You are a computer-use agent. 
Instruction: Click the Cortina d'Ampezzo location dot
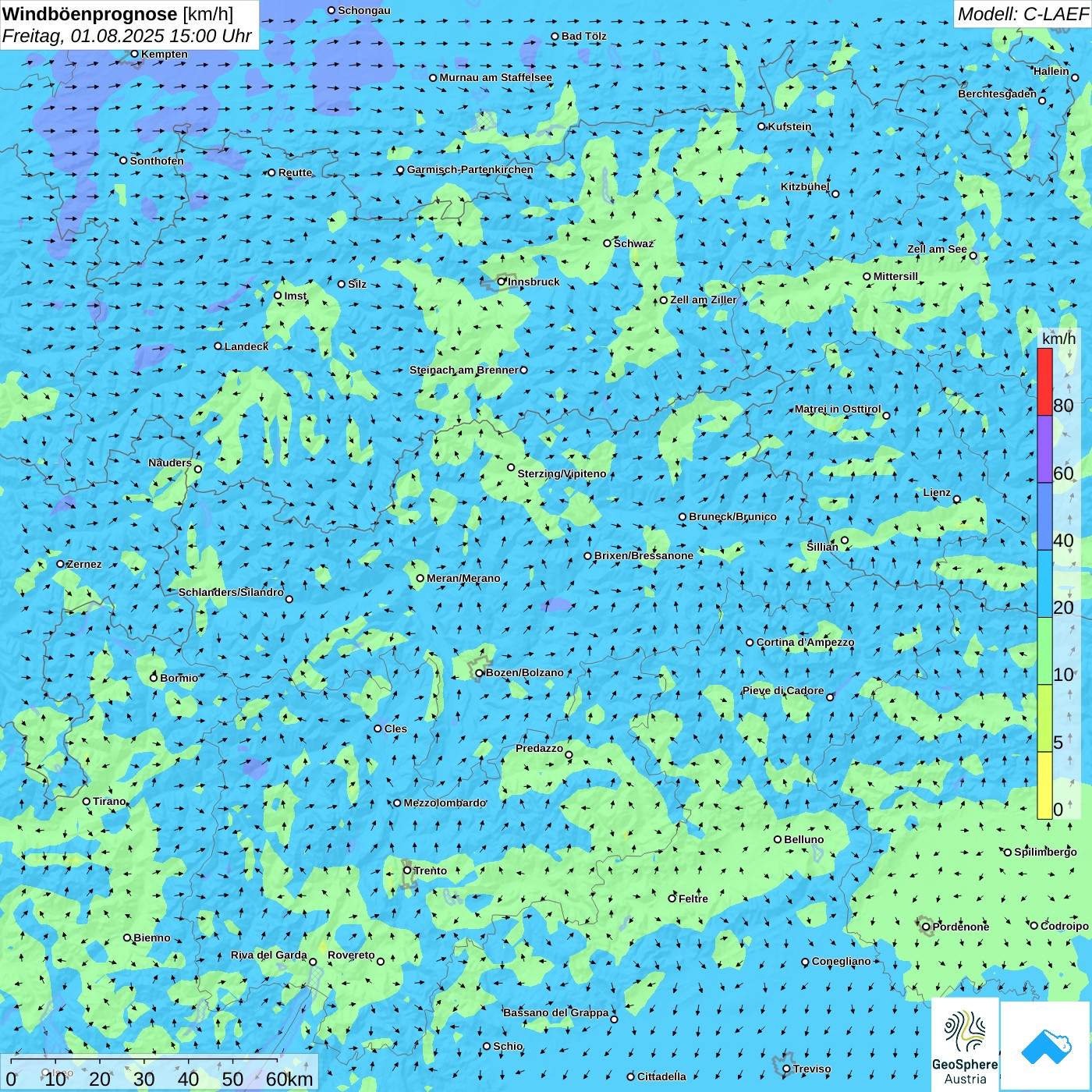pos(750,643)
